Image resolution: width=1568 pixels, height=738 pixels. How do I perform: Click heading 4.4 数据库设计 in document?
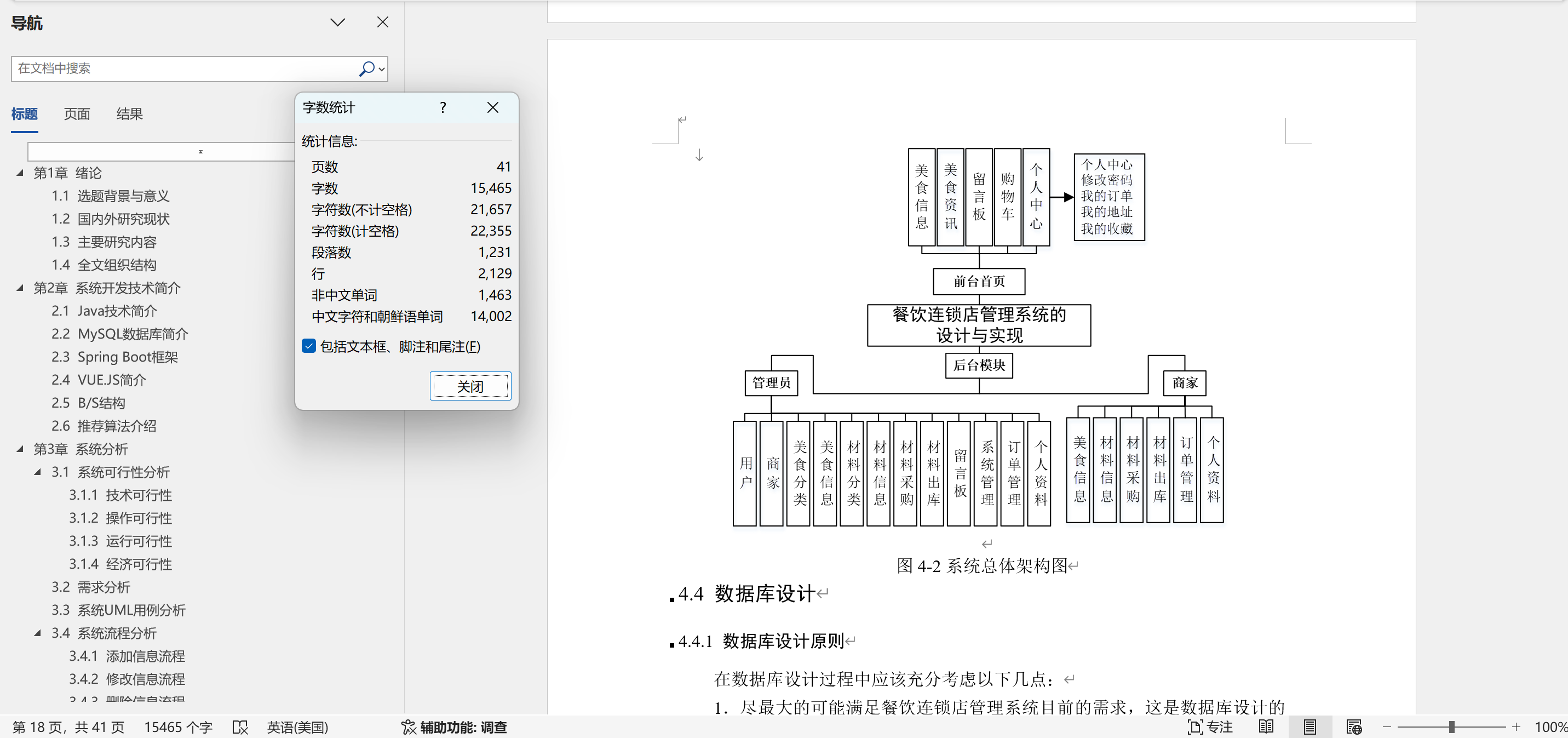747,594
